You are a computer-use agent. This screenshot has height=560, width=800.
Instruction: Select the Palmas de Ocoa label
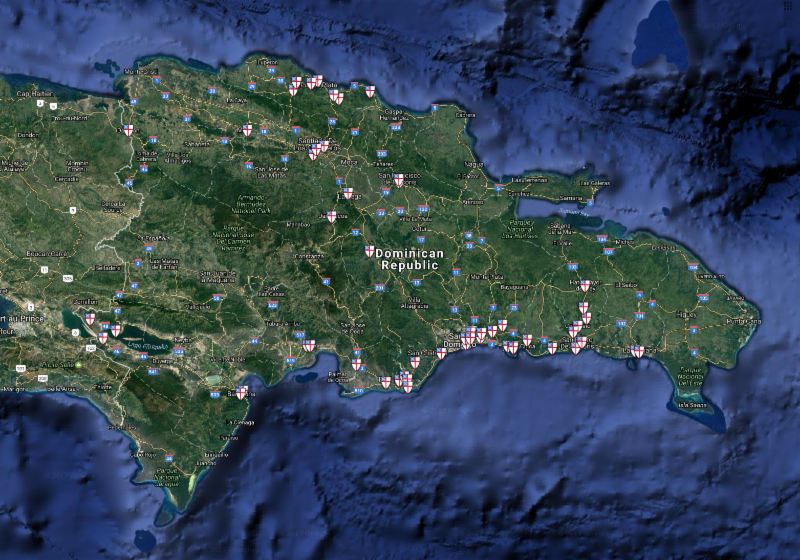[338, 377]
